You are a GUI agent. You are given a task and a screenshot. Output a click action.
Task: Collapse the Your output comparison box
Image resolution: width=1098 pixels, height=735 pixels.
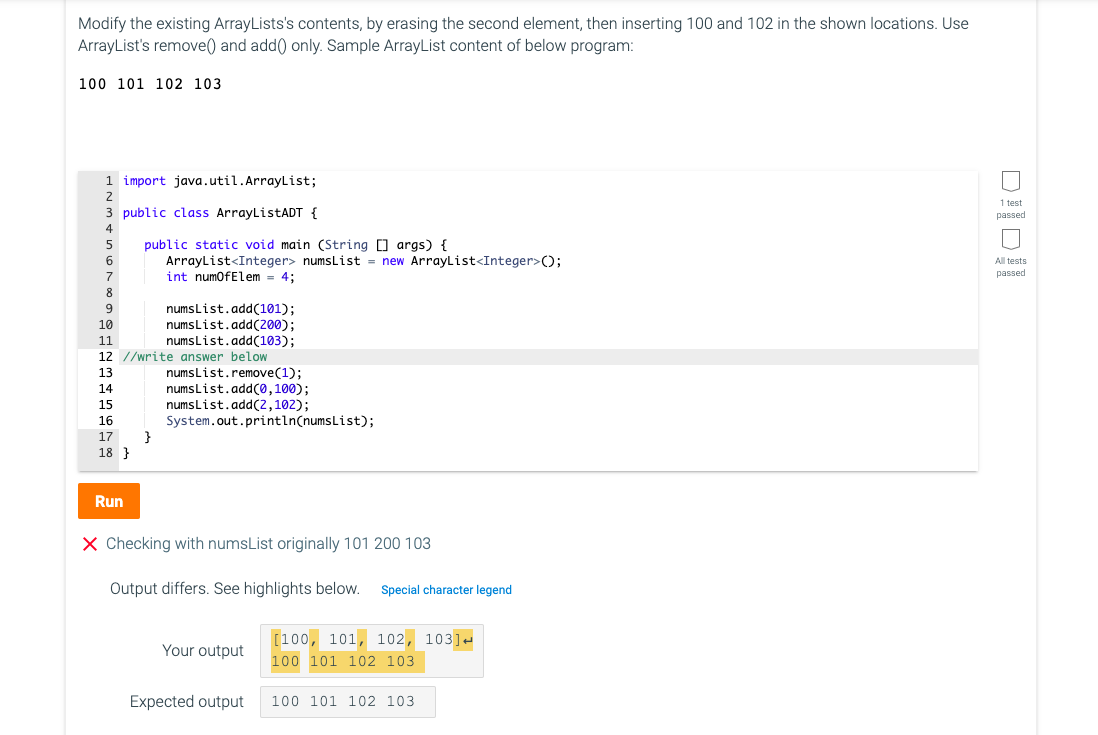point(370,650)
